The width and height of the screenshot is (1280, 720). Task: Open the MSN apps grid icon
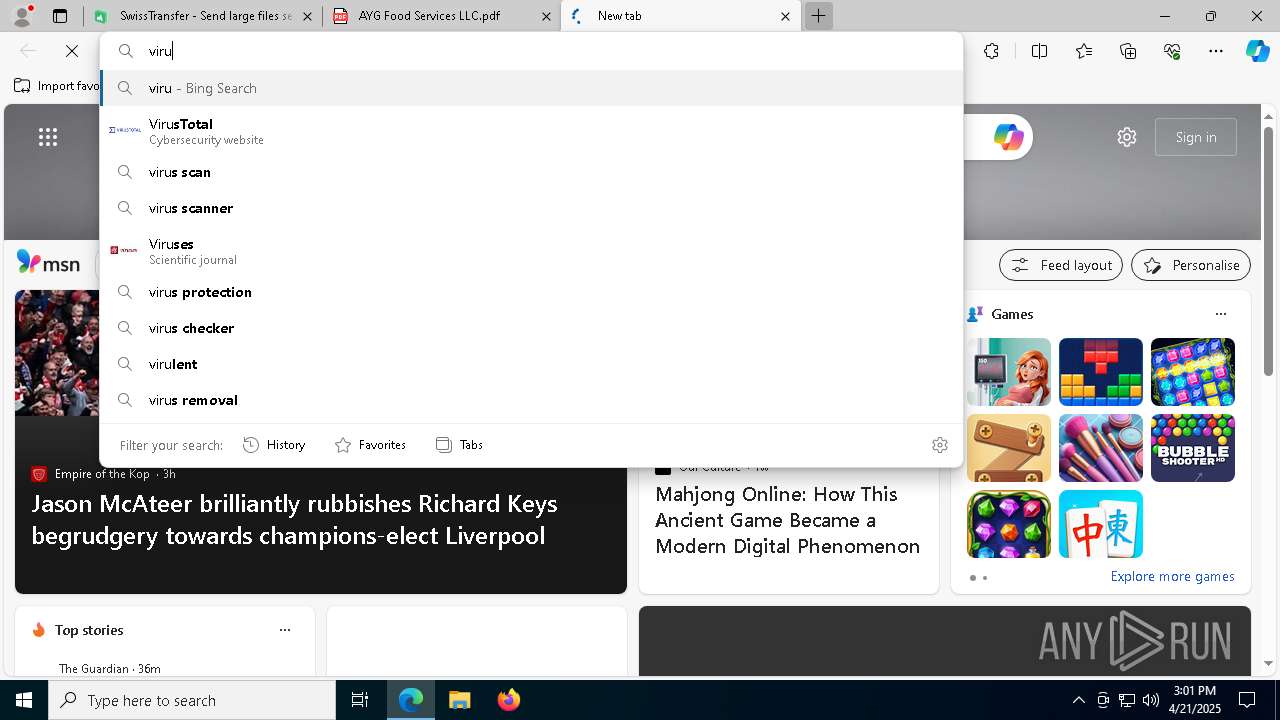point(48,137)
